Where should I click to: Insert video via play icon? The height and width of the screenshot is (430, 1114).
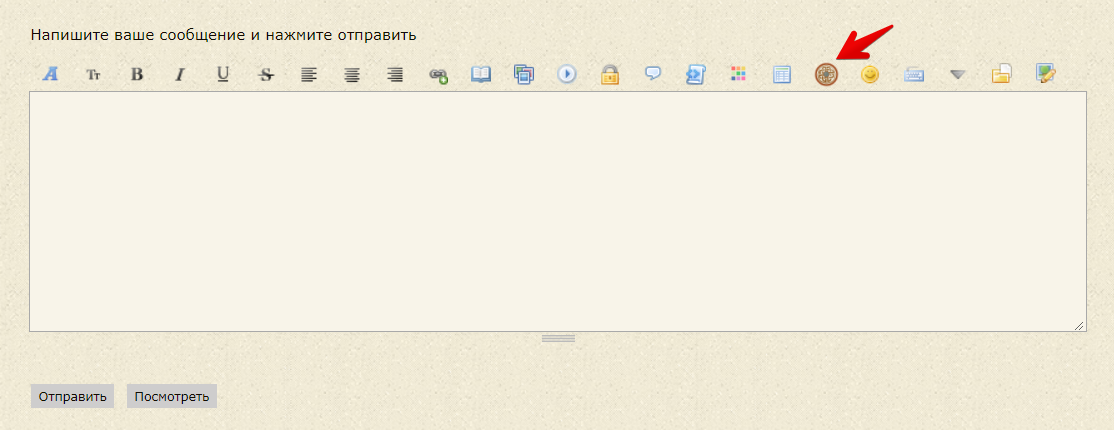567,74
